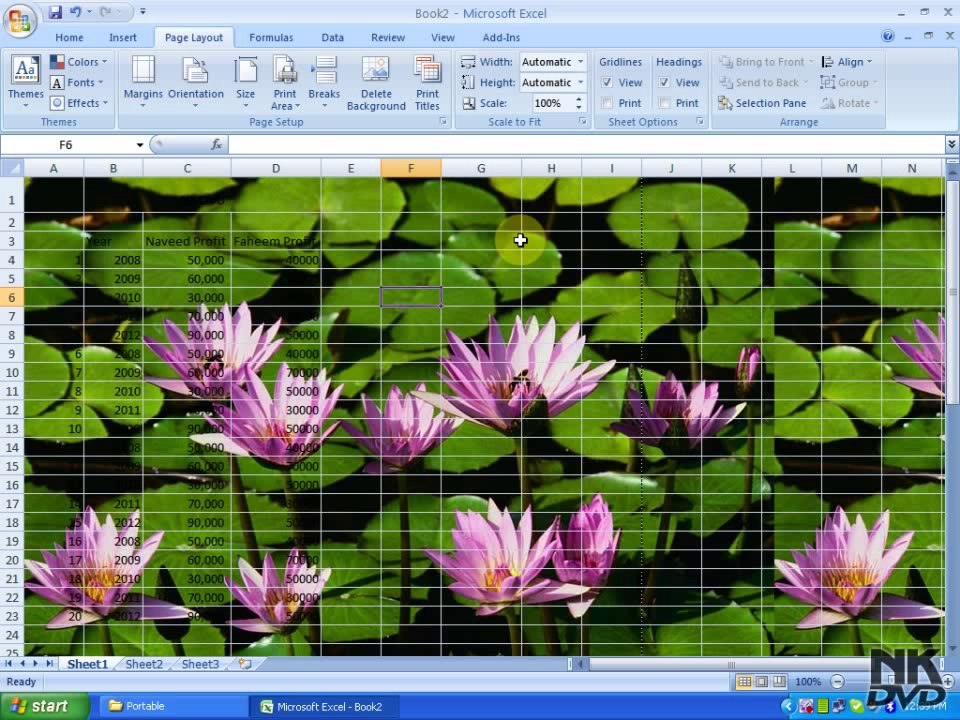The width and height of the screenshot is (960, 720).
Task: Open the theme Colors dropdown
Action: tap(78, 62)
